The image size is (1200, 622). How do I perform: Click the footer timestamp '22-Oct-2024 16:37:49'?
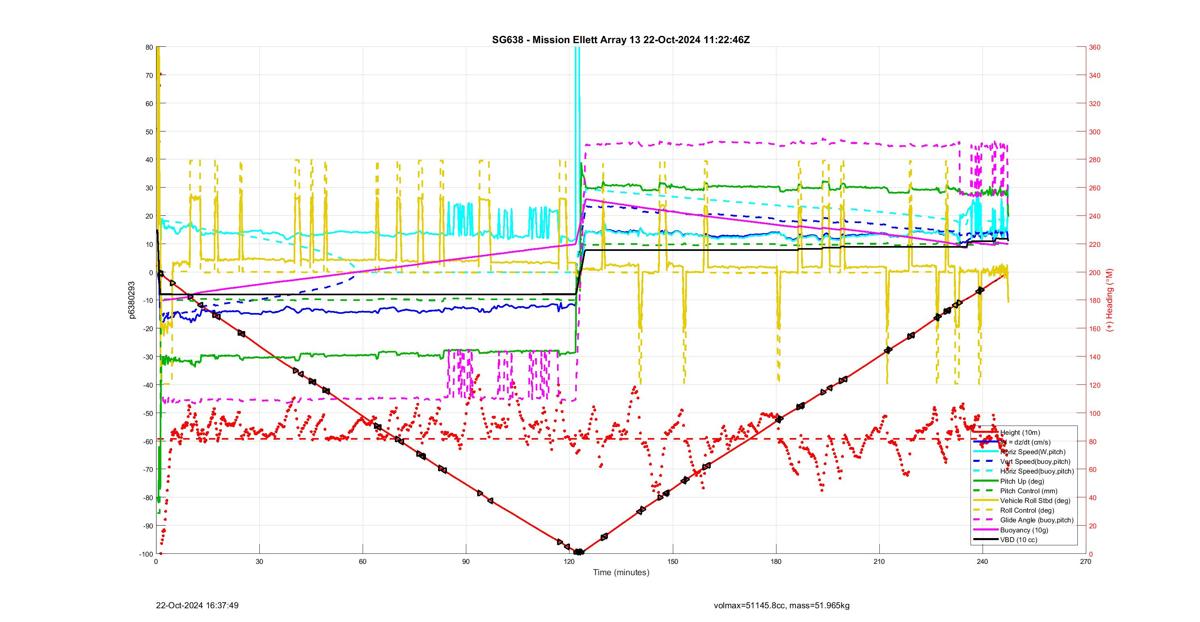point(197,605)
